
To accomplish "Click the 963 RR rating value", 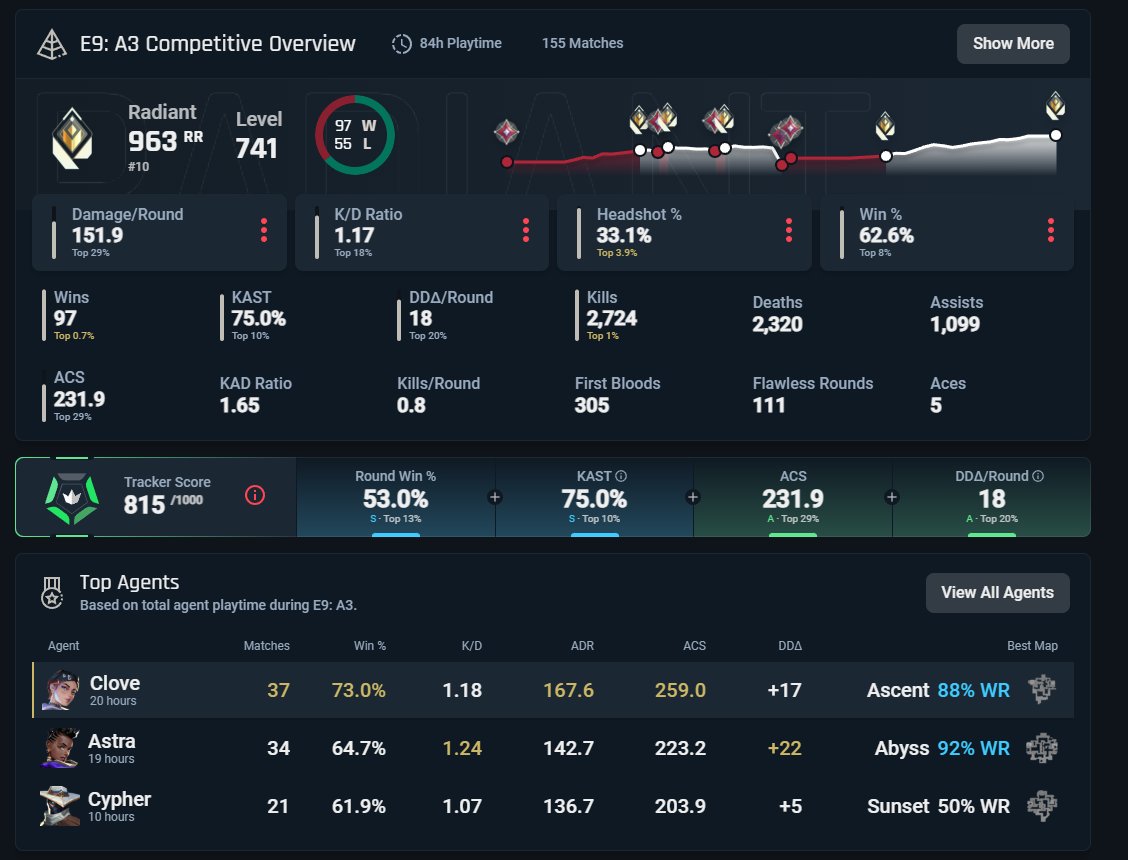I will click(165, 141).
